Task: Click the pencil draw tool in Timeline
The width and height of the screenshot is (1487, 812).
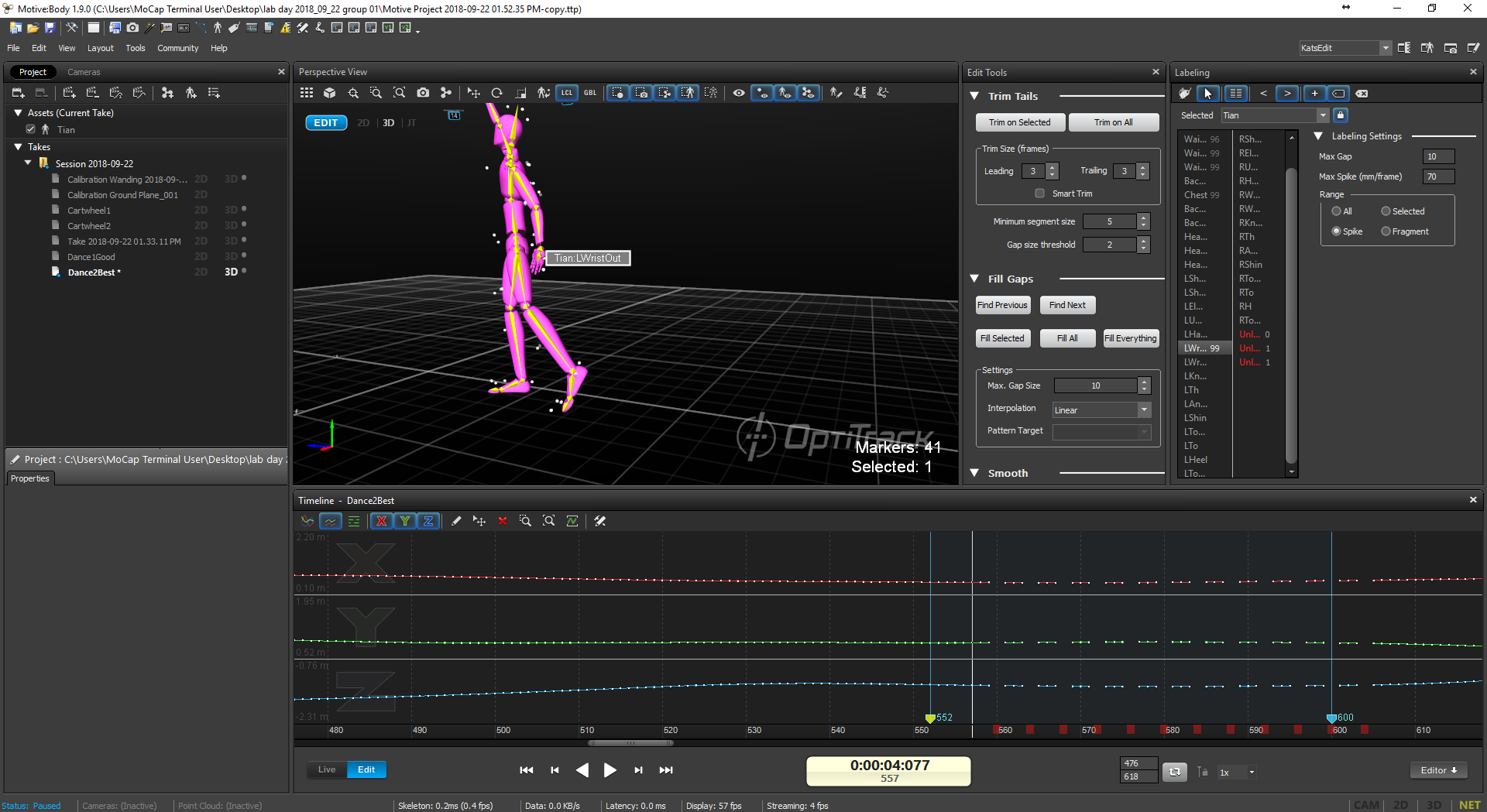Action: click(x=456, y=521)
